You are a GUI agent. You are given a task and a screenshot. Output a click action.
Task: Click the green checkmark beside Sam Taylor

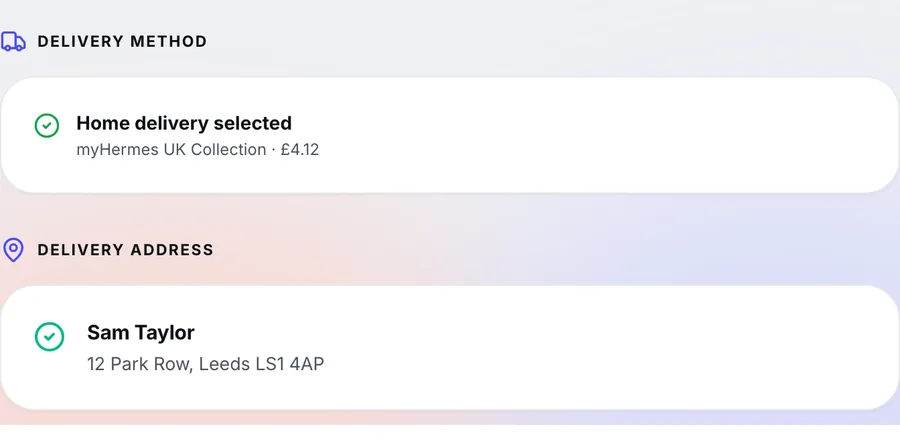(49, 336)
